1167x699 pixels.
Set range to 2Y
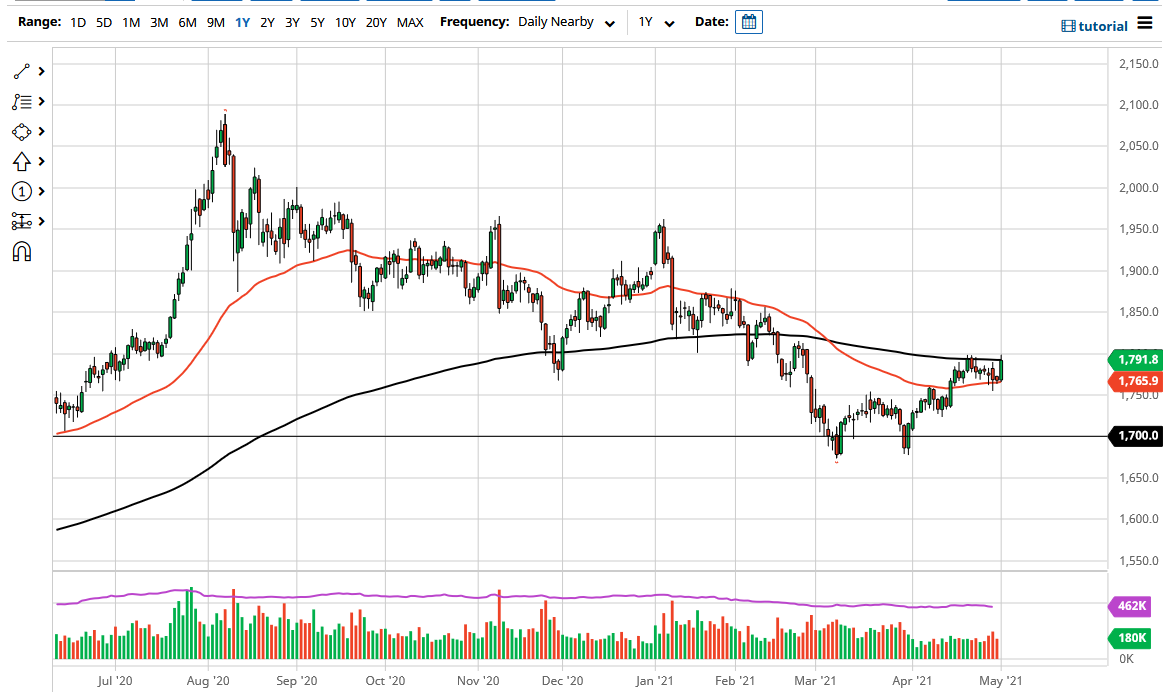(x=267, y=22)
